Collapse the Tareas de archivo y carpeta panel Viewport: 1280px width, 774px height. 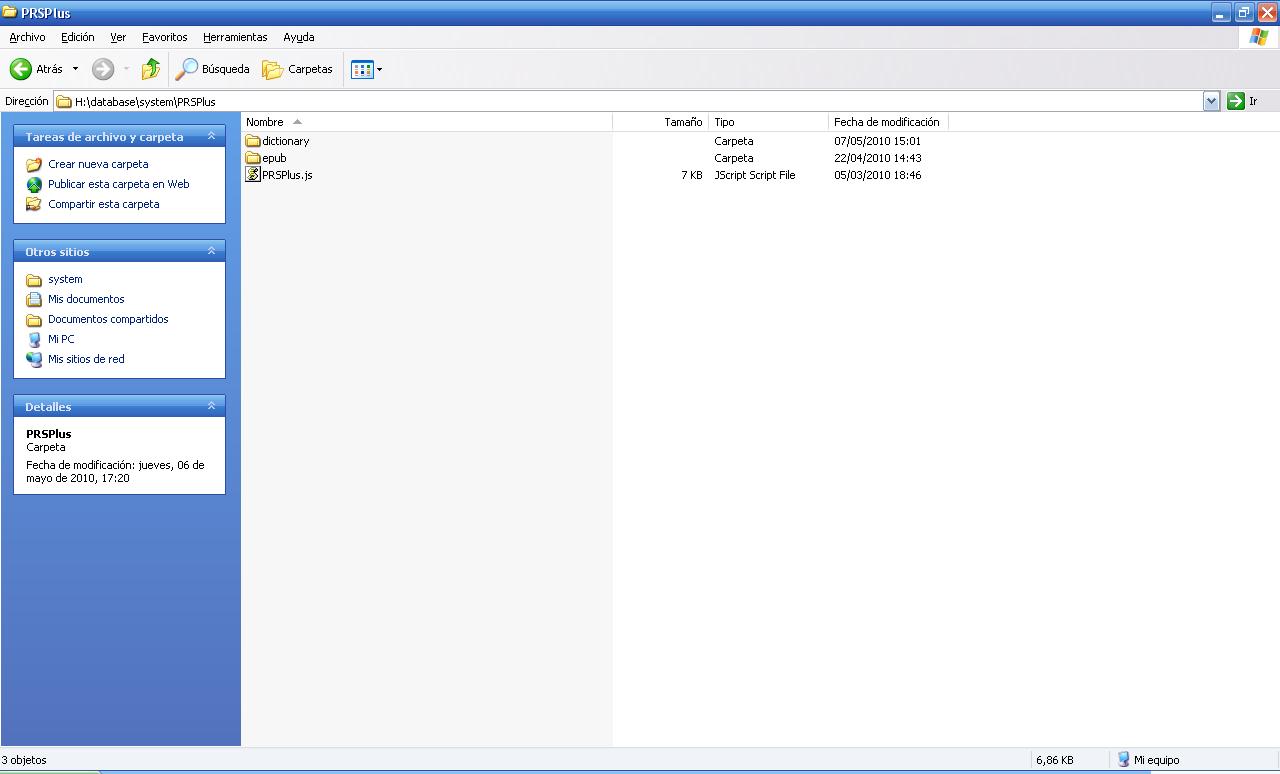211,136
